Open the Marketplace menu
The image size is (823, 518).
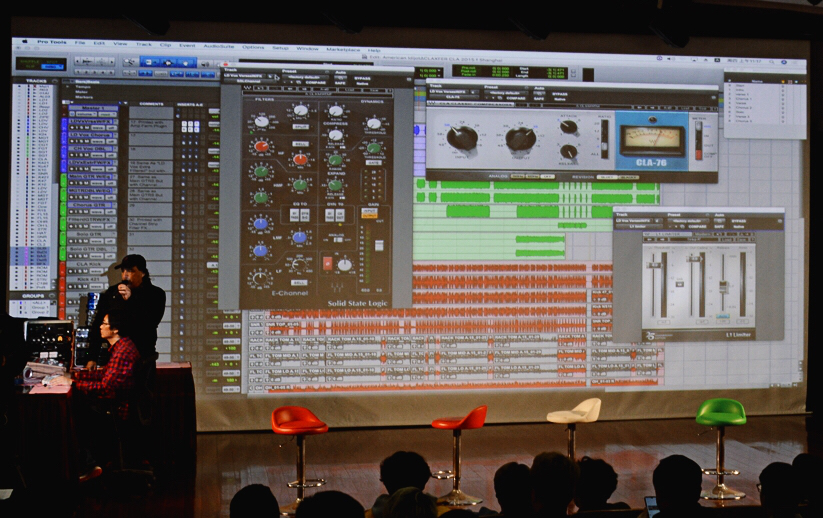(x=342, y=49)
